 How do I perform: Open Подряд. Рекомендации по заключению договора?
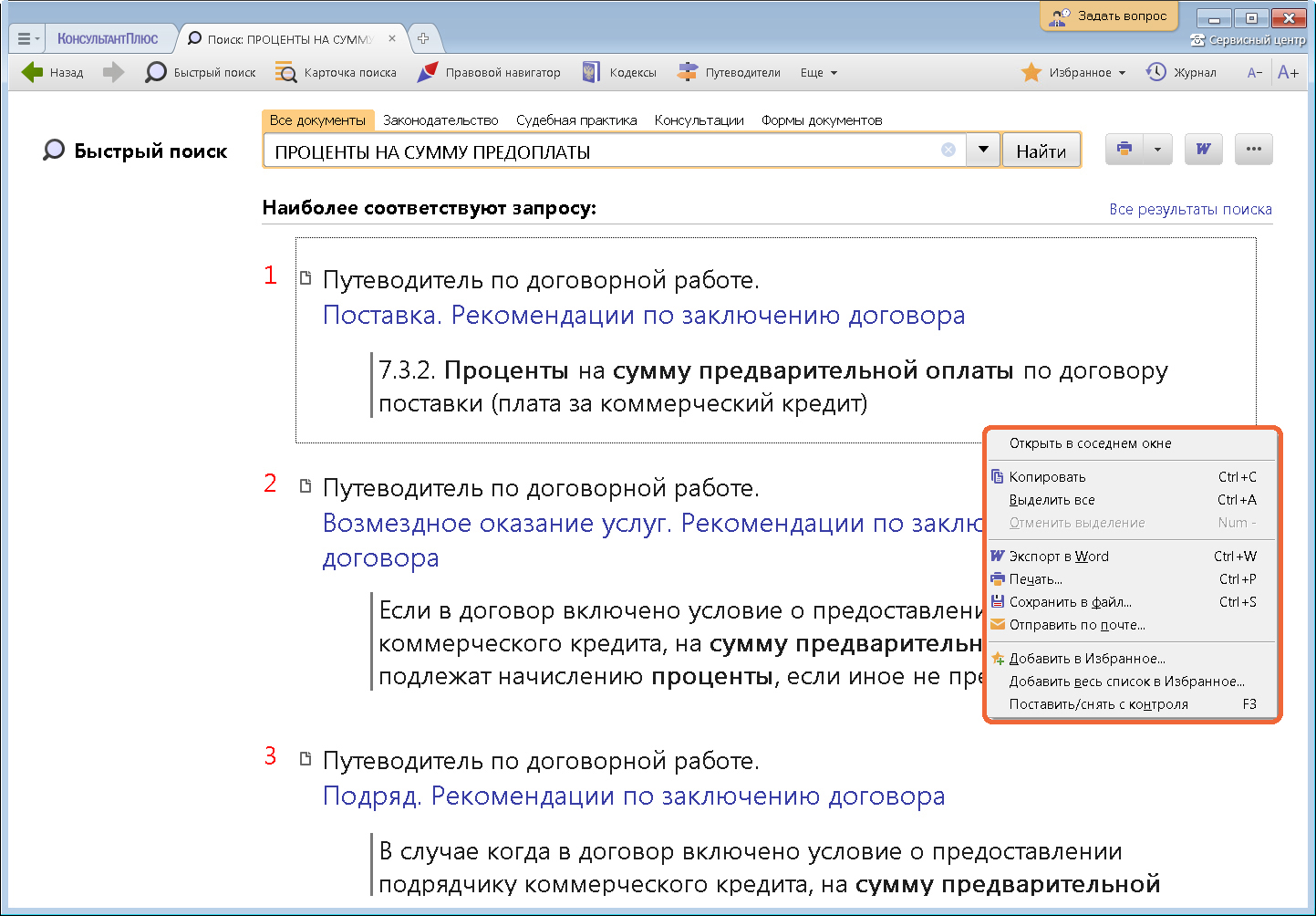[634, 796]
